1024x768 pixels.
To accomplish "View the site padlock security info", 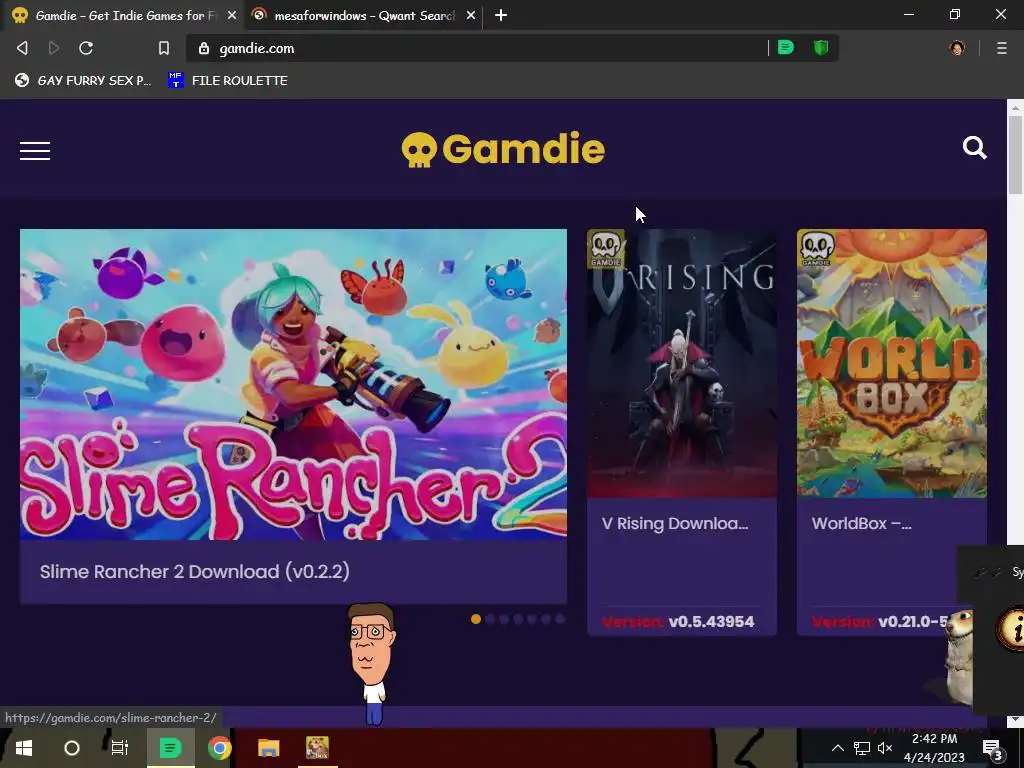I will 204,48.
